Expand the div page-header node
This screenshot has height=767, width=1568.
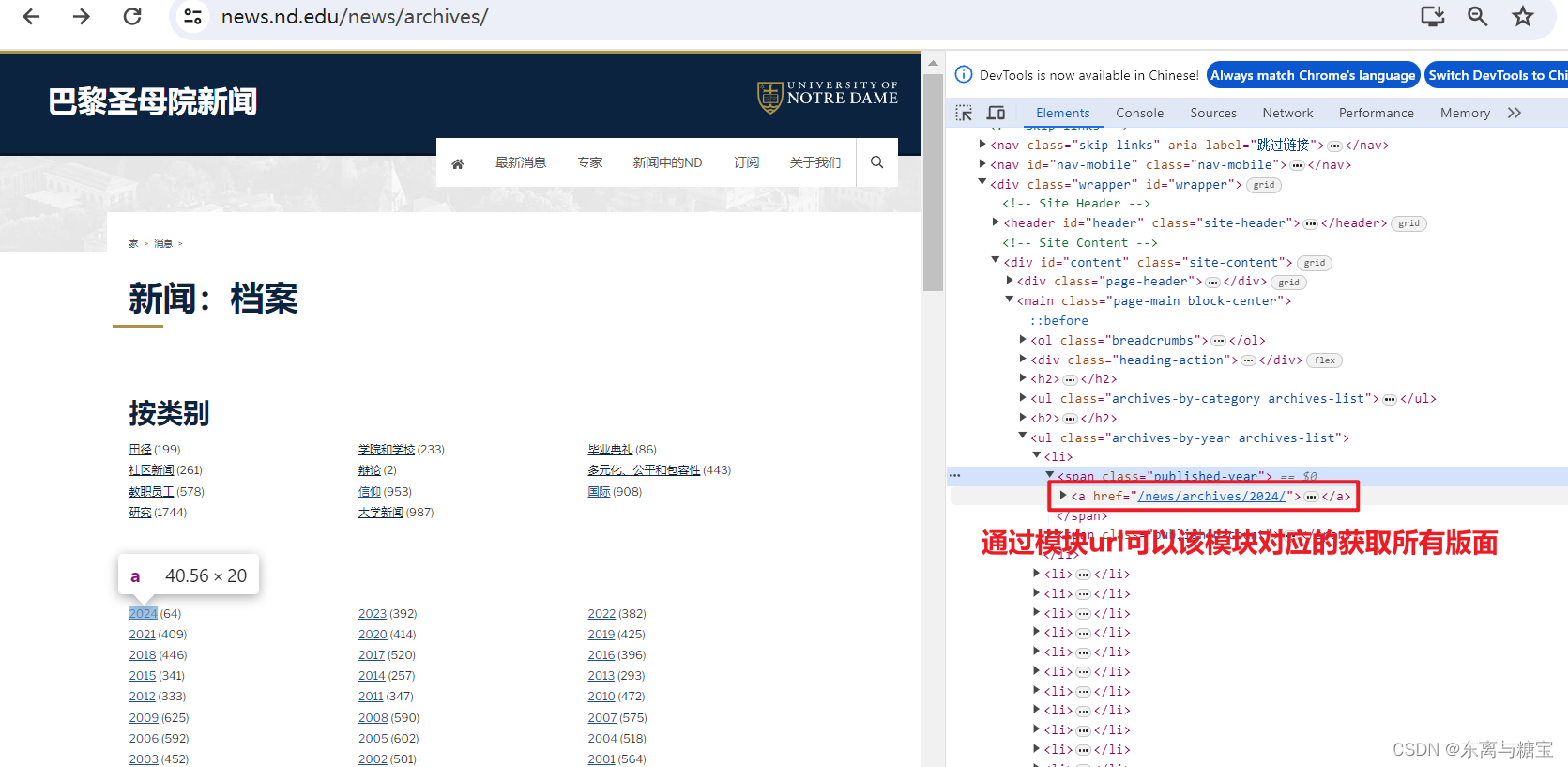1010,281
